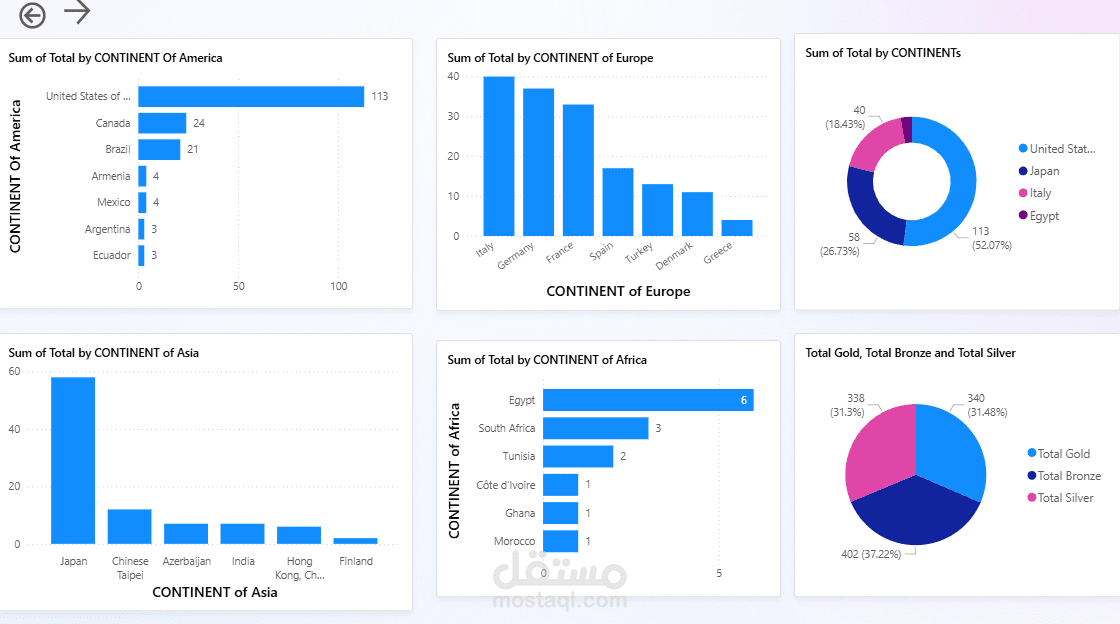
Task: Select the United States bar in America chart
Action: (x=251, y=96)
